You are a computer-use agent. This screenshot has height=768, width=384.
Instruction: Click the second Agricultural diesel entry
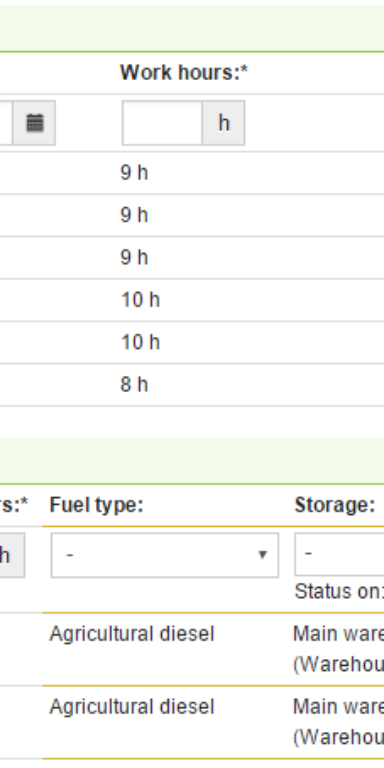tap(132, 707)
